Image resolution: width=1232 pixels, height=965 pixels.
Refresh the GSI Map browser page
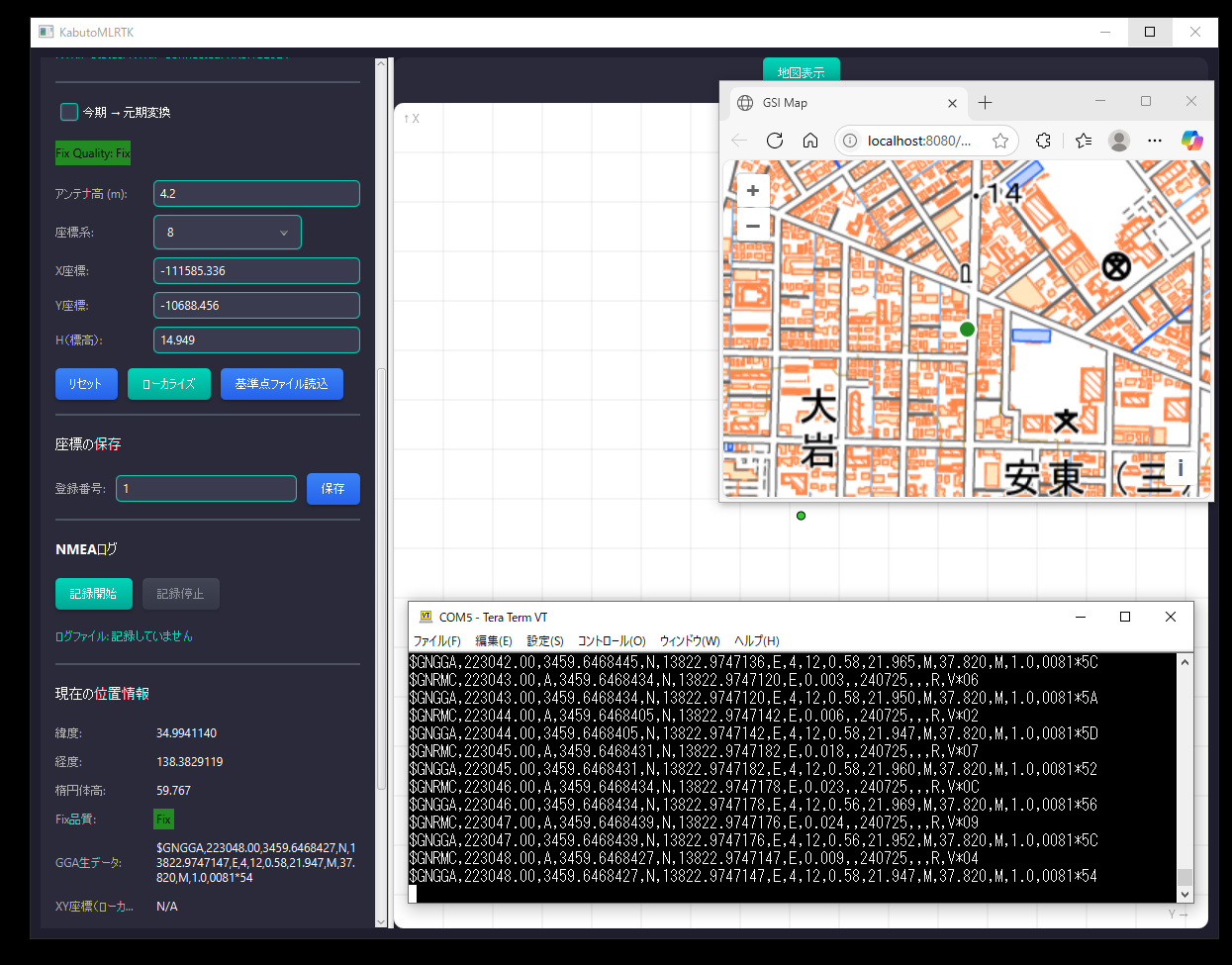775,141
